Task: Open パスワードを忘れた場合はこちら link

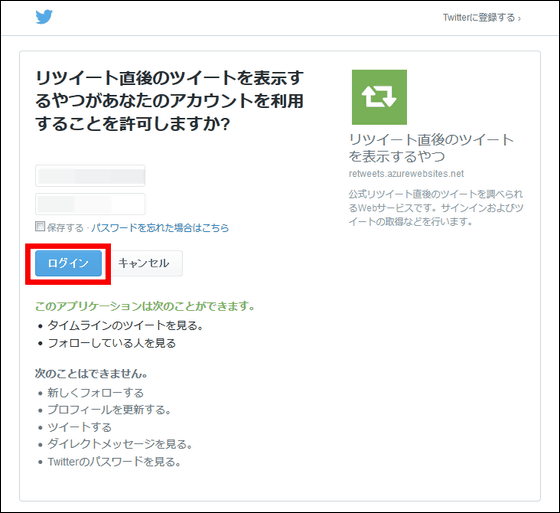Action: 160,228
